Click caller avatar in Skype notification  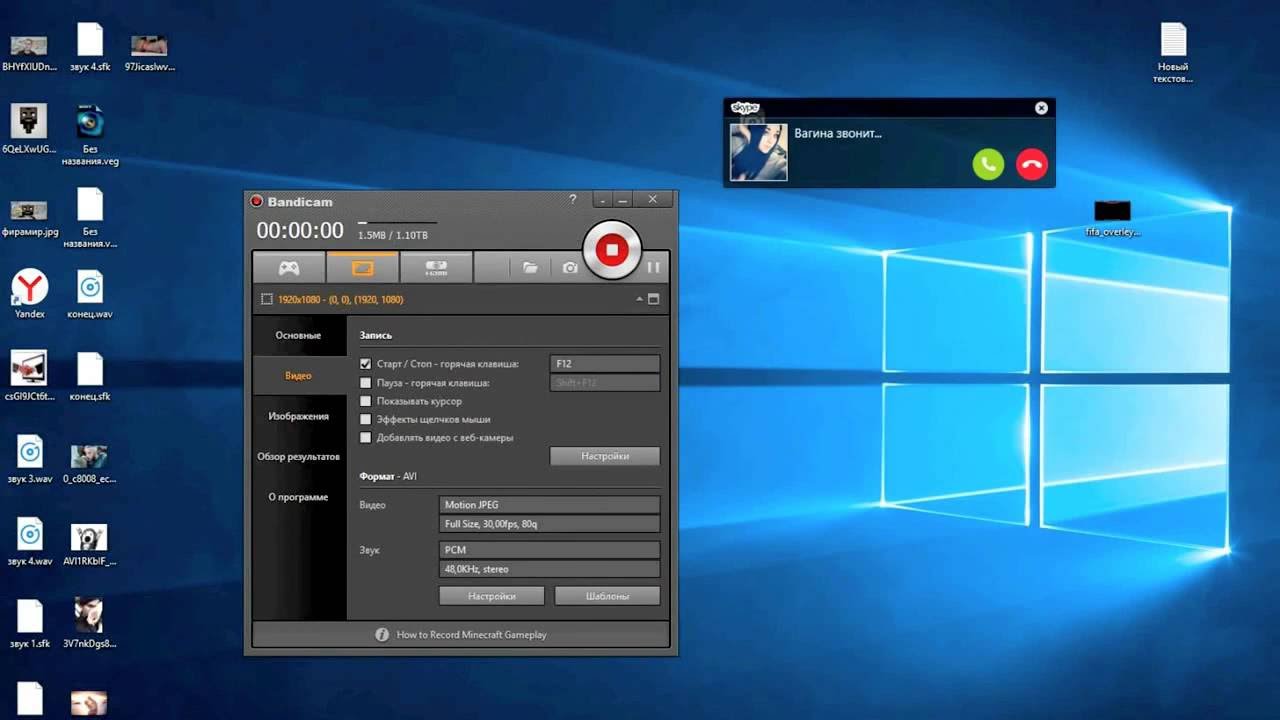point(758,152)
